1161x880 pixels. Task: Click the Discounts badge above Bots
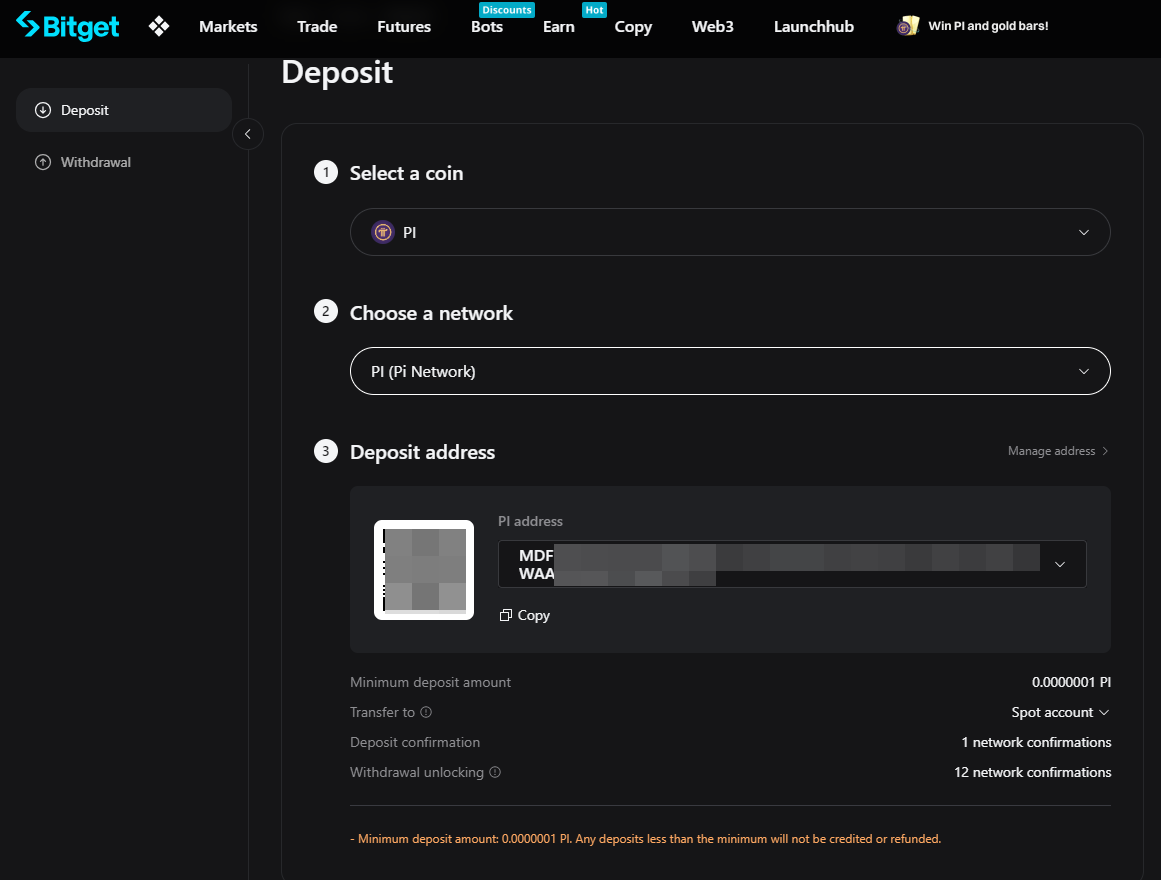507,10
